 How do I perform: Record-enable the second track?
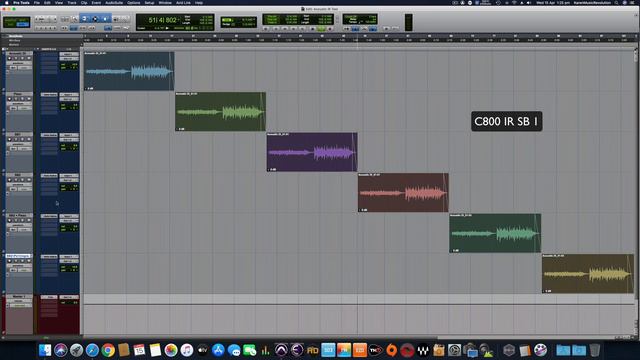(9, 99)
